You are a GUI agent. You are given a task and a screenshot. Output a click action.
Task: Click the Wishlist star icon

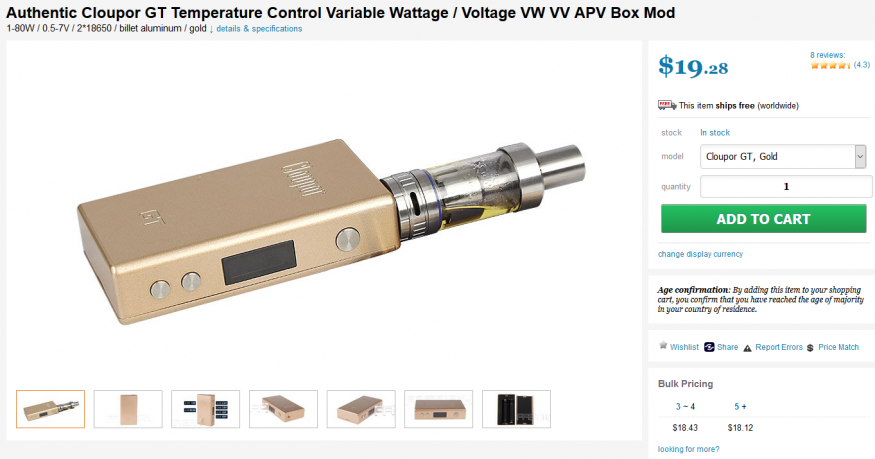point(663,346)
